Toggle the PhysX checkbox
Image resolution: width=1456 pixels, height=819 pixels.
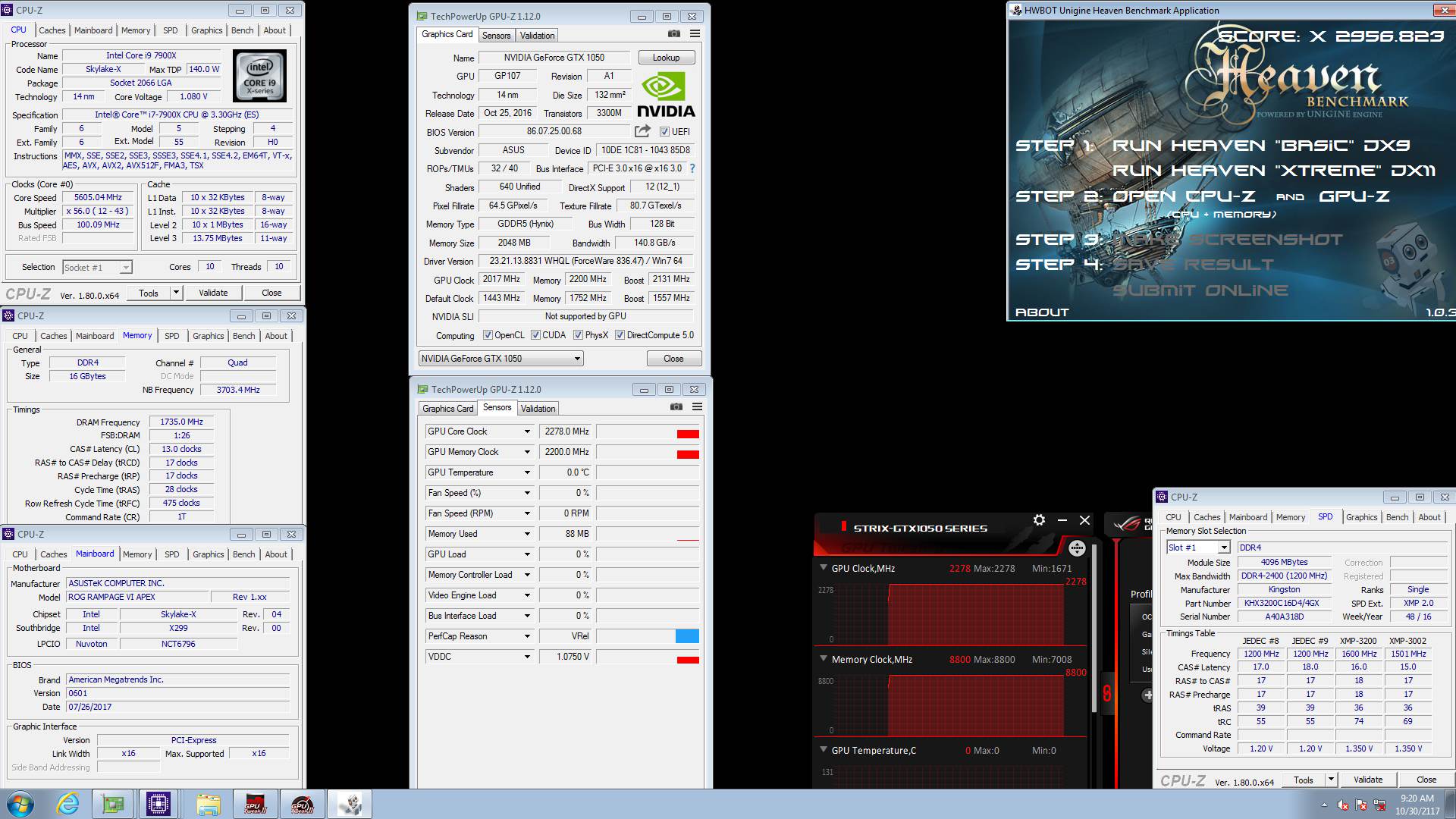tap(578, 335)
